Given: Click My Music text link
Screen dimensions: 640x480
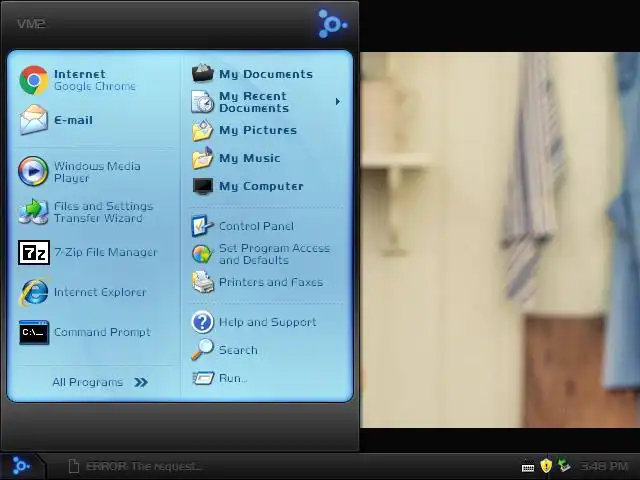Looking at the screenshot, I should click(x=249, y=158).
